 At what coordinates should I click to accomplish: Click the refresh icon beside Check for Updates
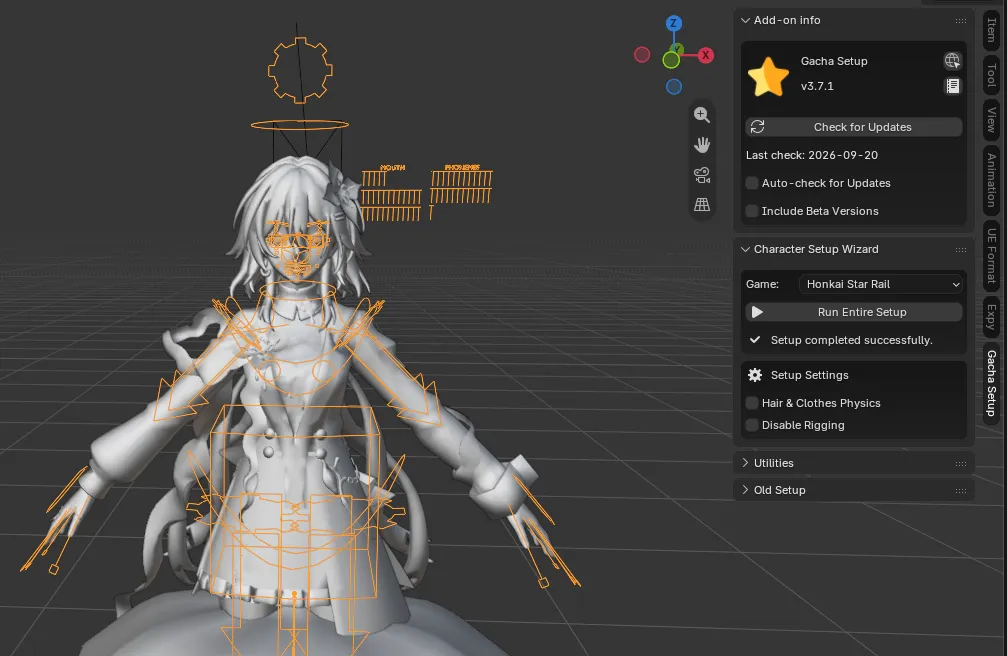click(757, 127)
